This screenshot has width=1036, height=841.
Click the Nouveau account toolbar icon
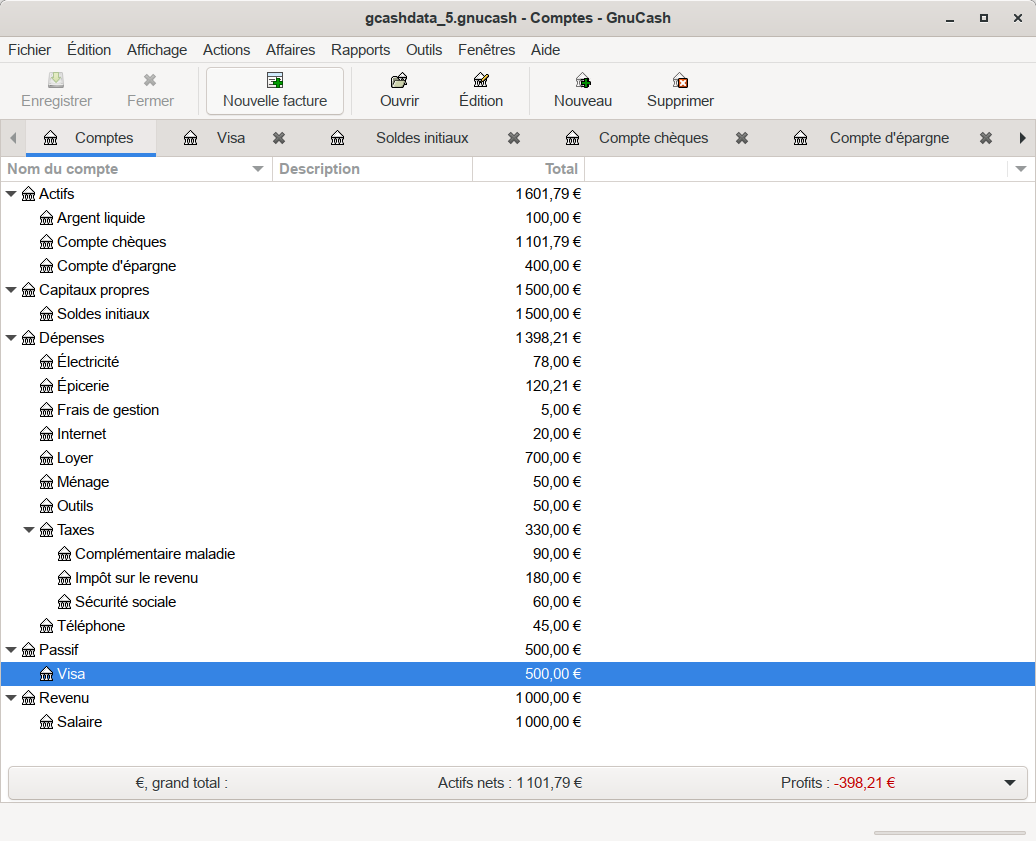click(x=583, y=81)
